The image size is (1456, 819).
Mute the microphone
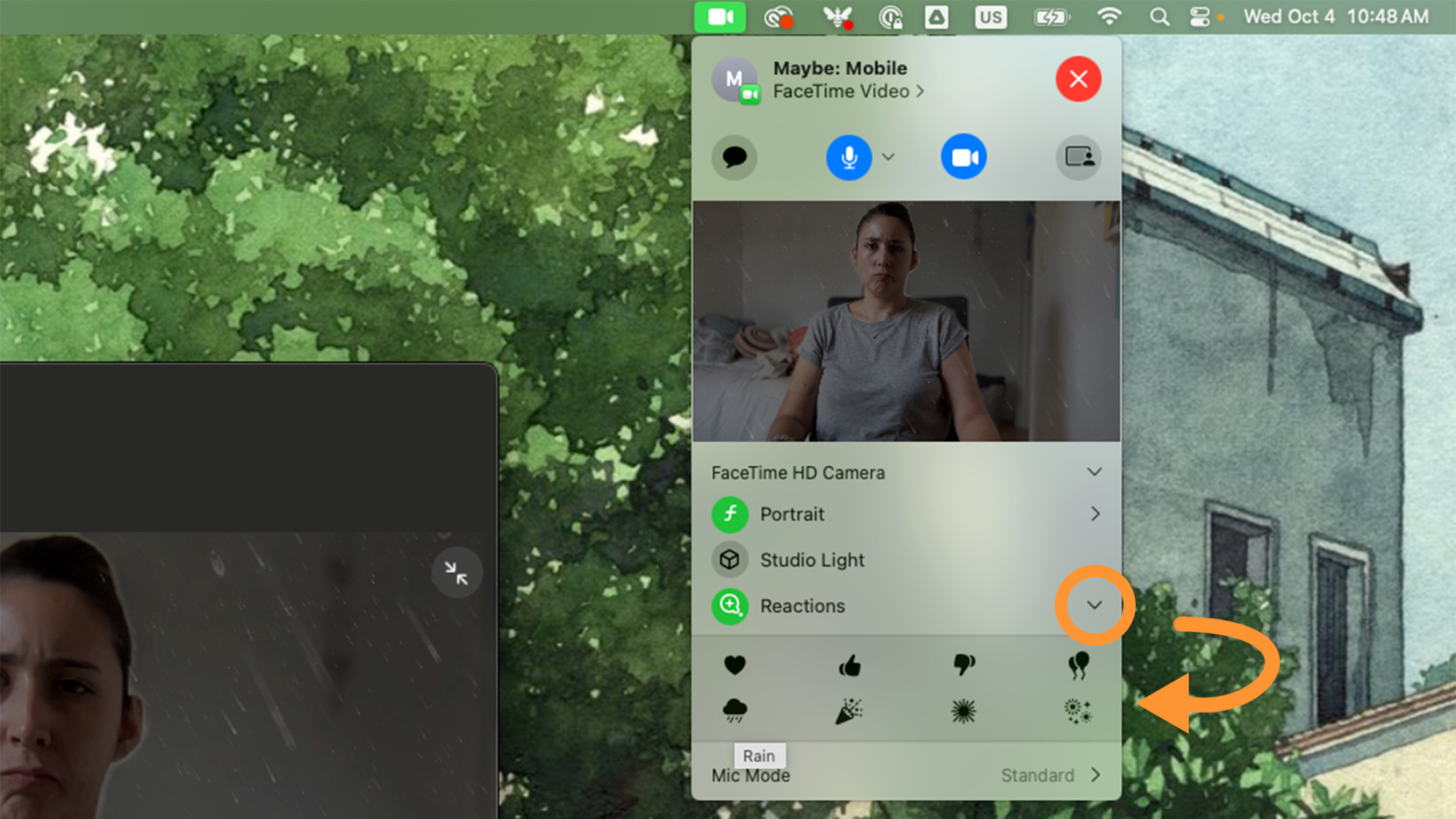(848, 157)
